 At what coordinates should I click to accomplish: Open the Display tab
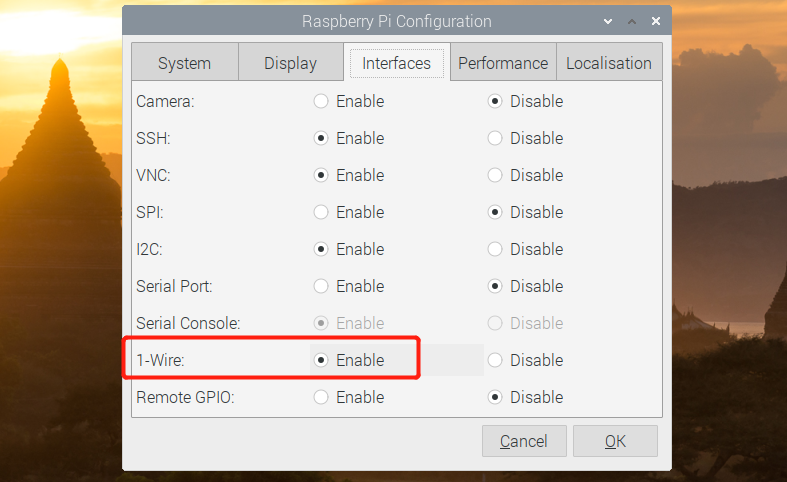(290, 63)
